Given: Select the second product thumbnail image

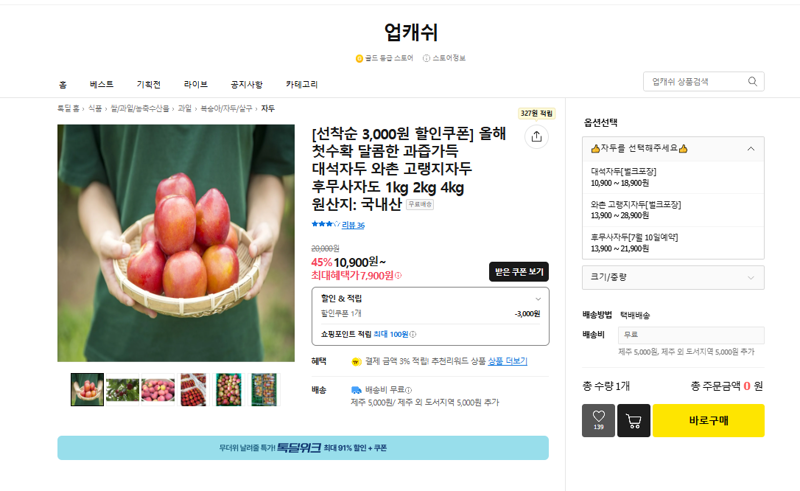Looking at the screenshot, I should [122, 390].
